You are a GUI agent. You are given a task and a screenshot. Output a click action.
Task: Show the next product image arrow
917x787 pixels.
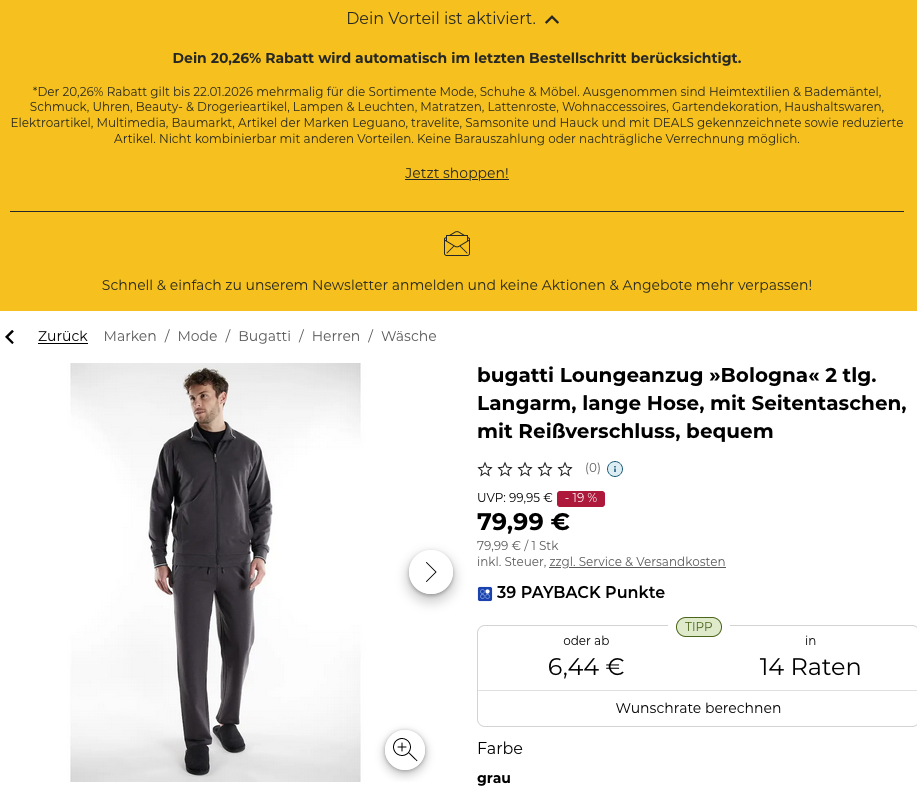point(431,572)
